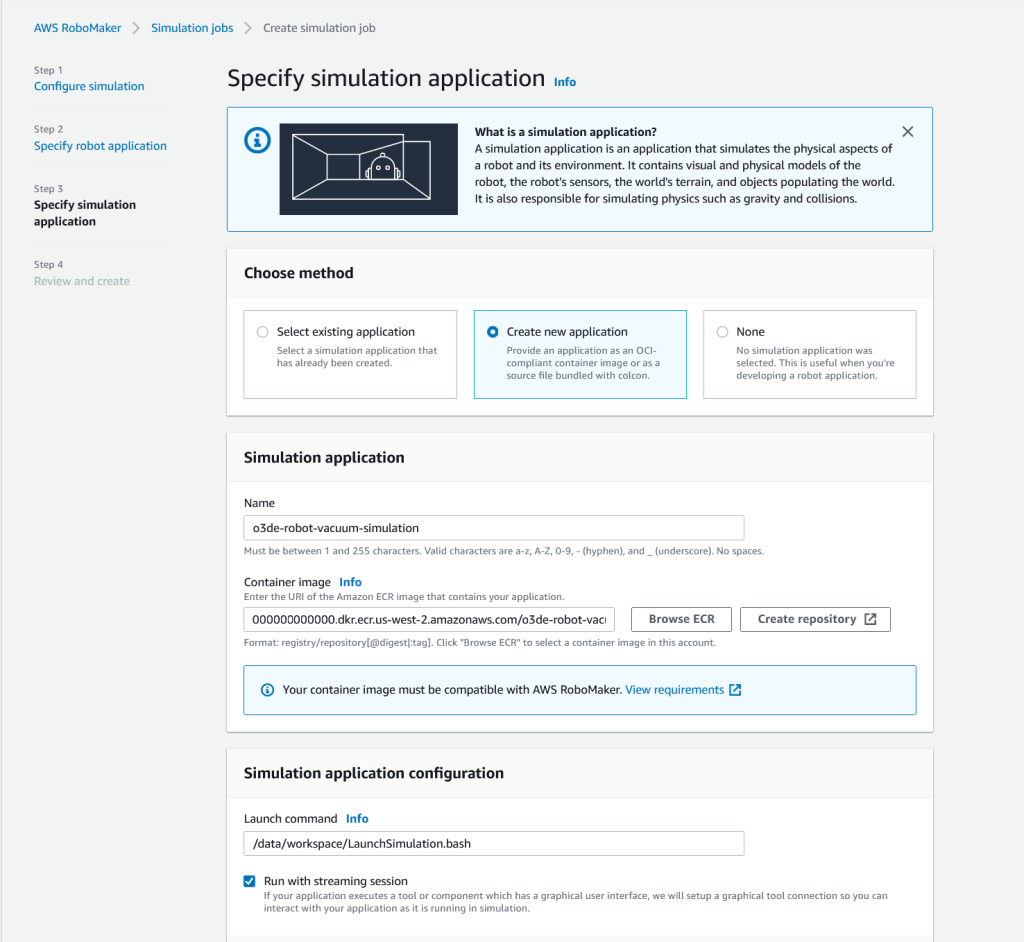Click Simulation application configuration heading

click(x=374, y=773)
